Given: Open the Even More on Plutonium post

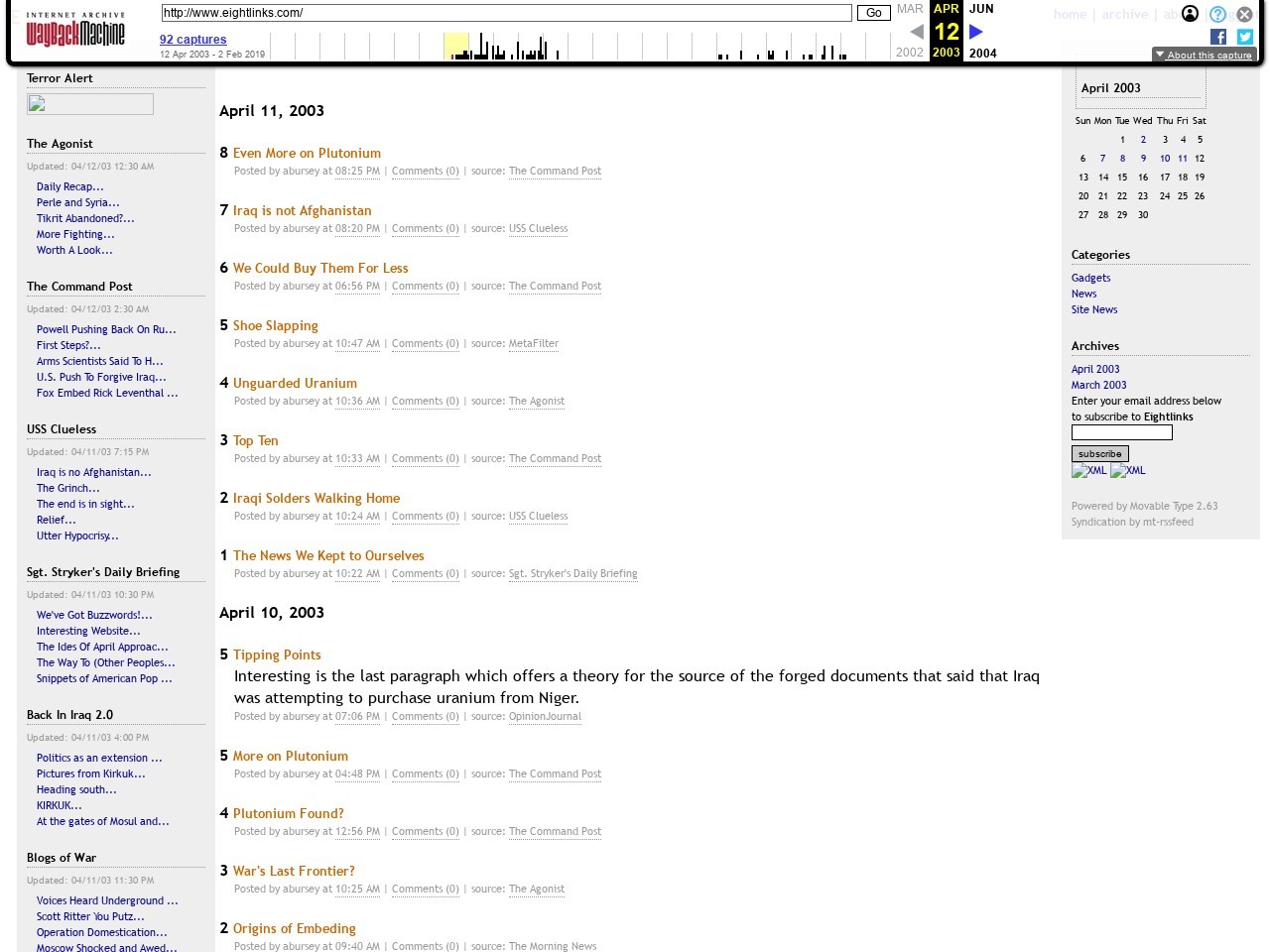Looking at the screenshot, I should pos(307,153).
